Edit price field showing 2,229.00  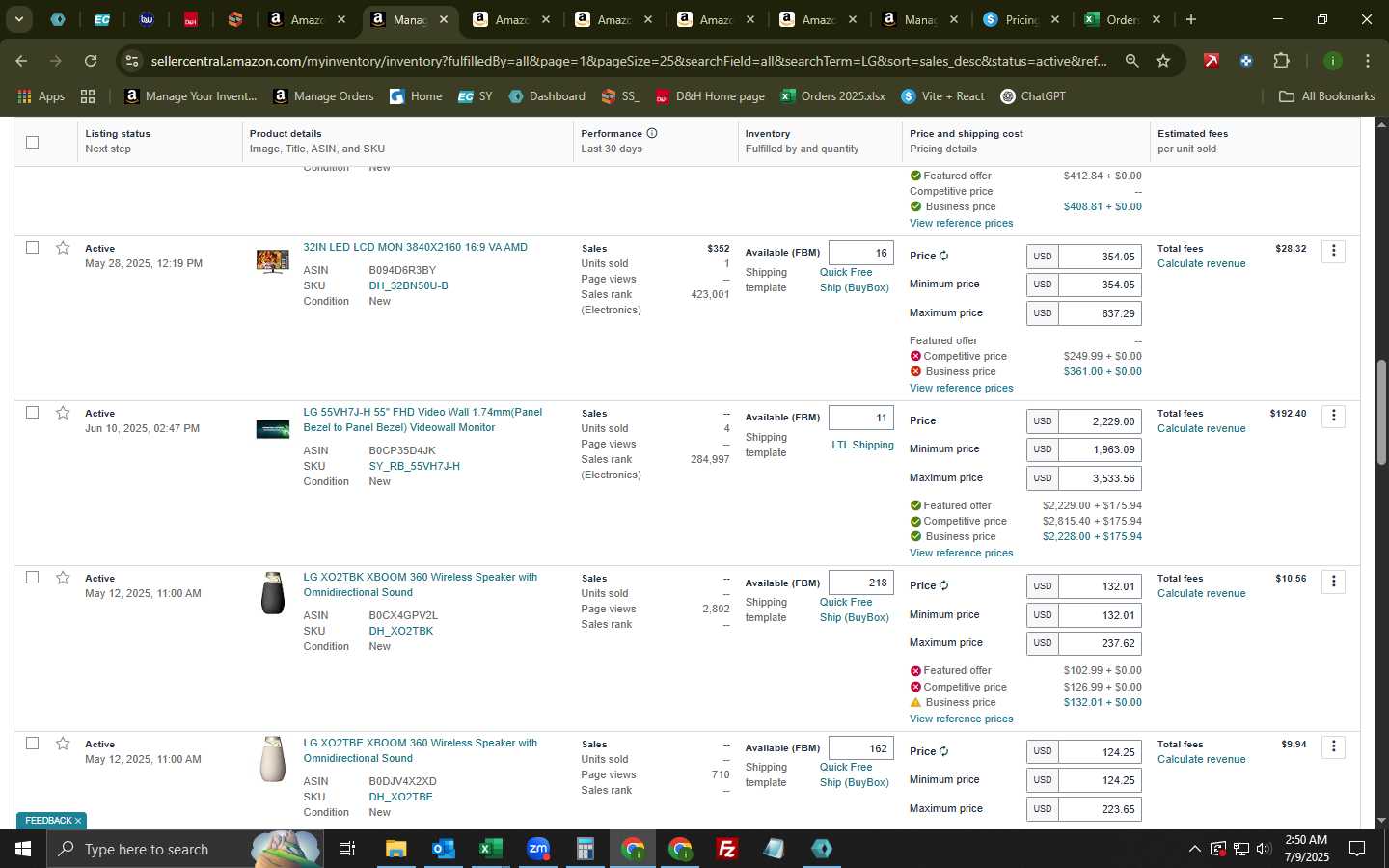pyautogui.click(x=1100, y=421)
